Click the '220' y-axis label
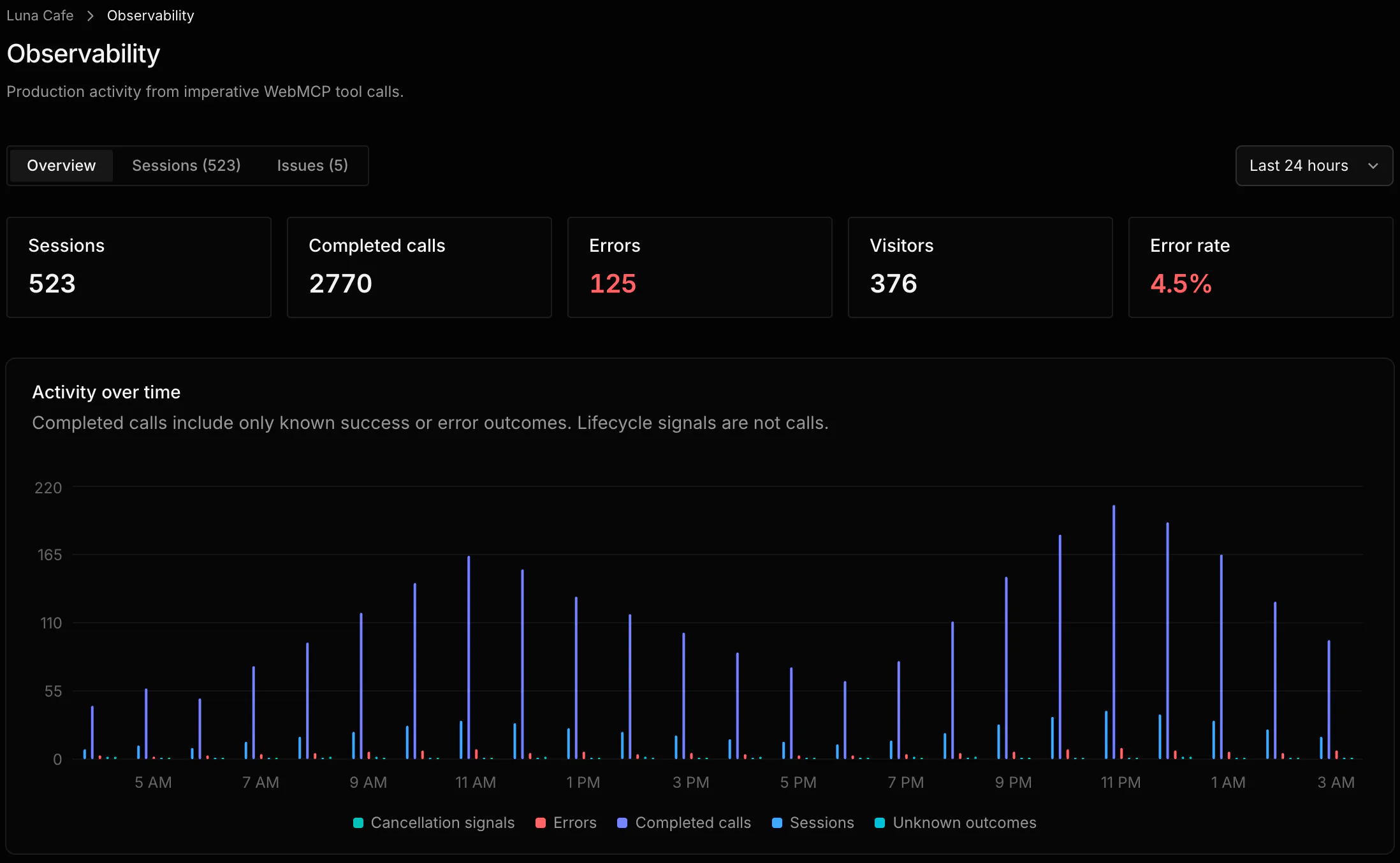The width and height of the screenshot is (1400, 863). (x=48, y=488)
